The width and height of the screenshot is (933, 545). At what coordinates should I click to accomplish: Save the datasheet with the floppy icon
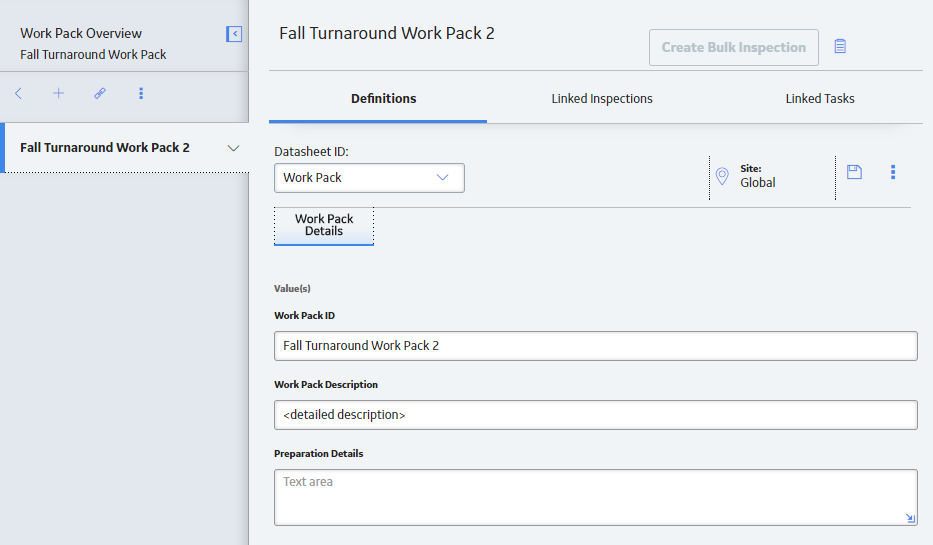[x=854, y=172]
